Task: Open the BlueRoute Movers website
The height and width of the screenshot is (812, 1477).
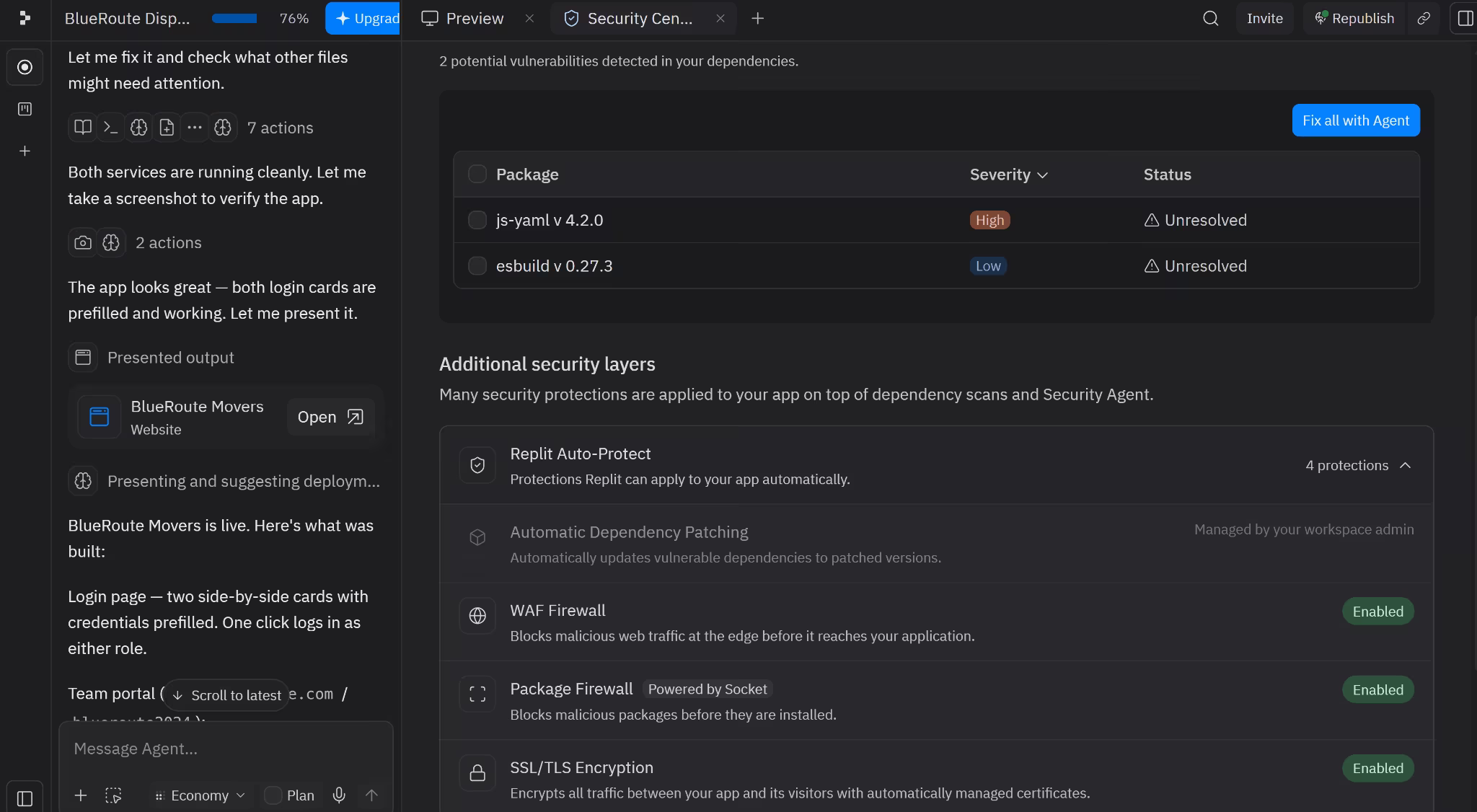Action: (x=331, y=417)
